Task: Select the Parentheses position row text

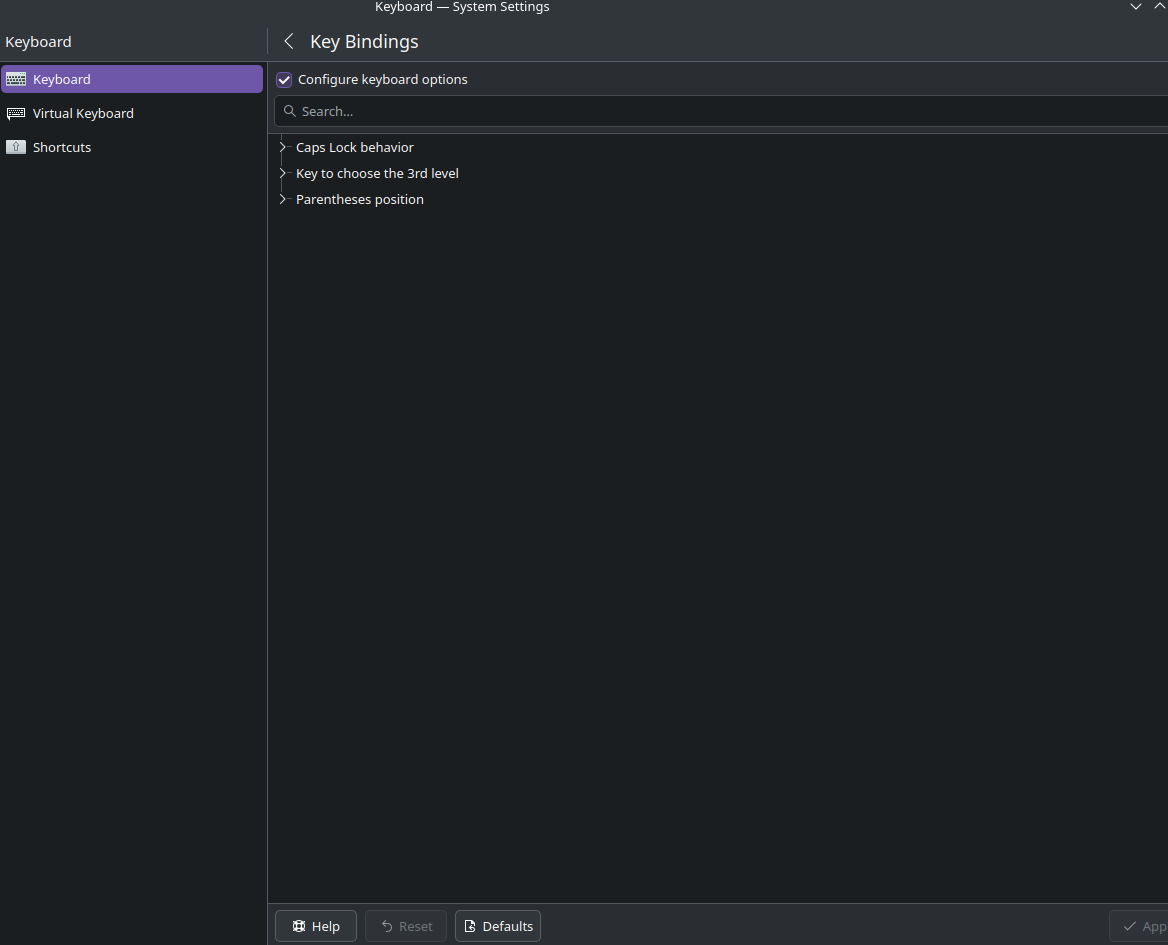Action: (360, 200)
